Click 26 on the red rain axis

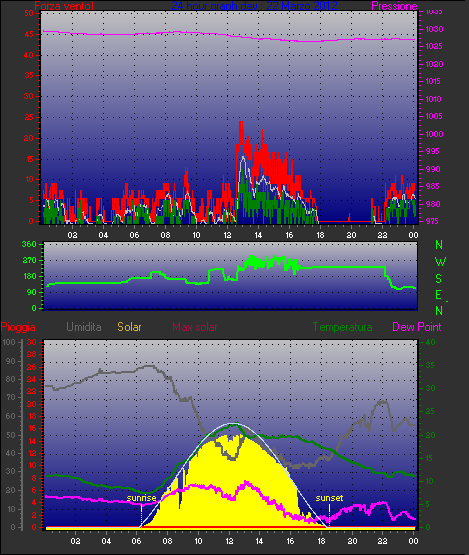[32, 367]
